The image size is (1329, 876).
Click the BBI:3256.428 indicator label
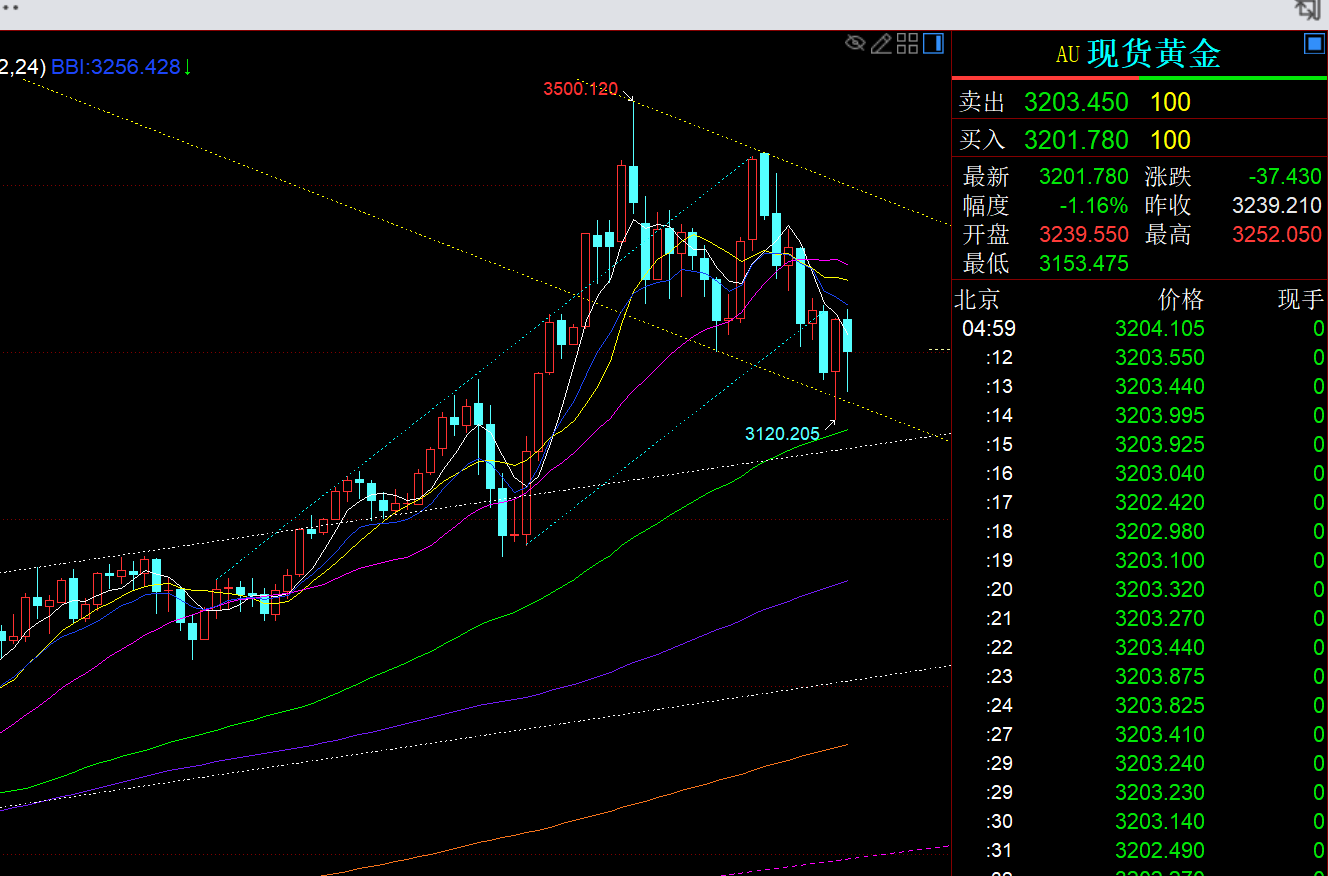(115, 67)
